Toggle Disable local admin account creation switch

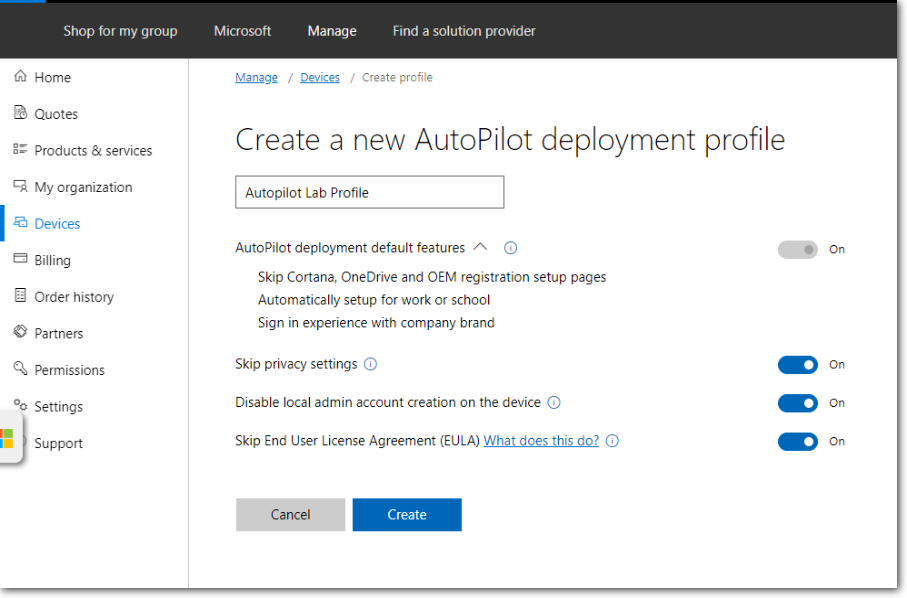(797, 403)
